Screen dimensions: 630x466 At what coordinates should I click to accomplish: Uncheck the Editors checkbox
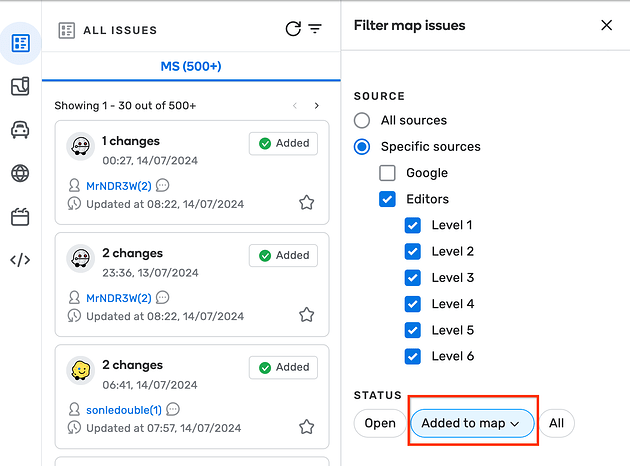[x=388, y=199]
